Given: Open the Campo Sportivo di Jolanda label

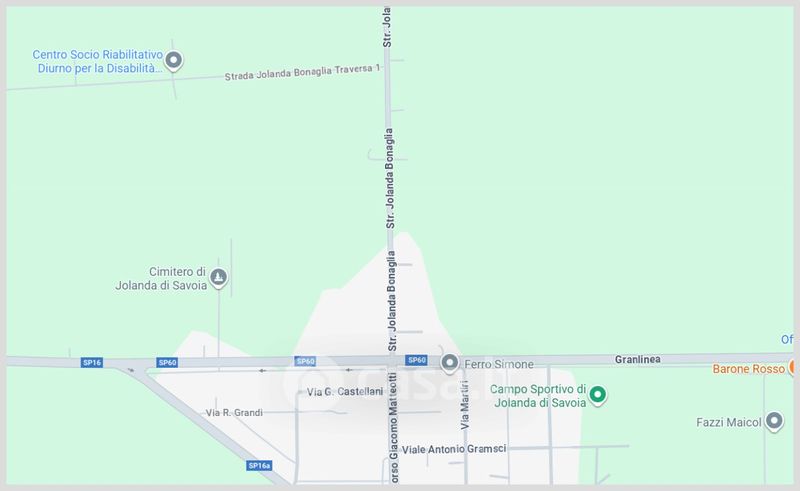Looking at the screenshot, I should 538,396.
